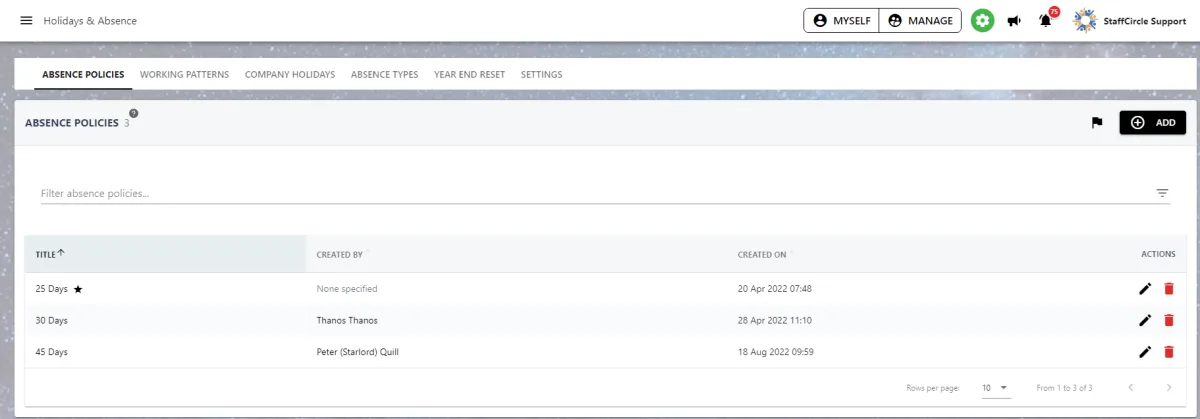The height and width of the screenshot is (419, 1200).
Task: Go to the next page arrow
Action: pyautogui.click(x=1169, y=387)
